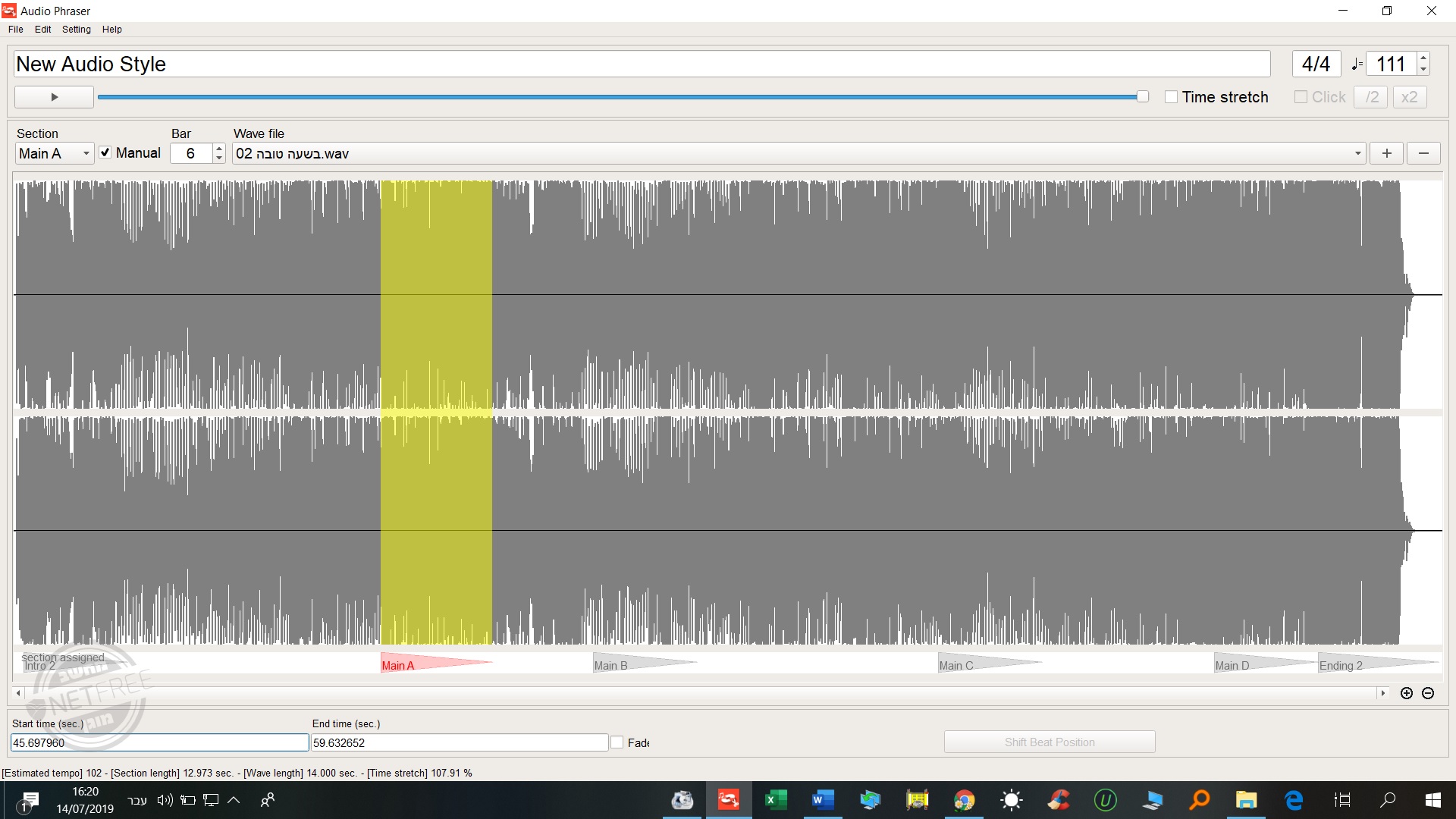Increase the tempo value with up arrow
The height and width of the screenshot is (819, 1456).
click(1423, 58)
